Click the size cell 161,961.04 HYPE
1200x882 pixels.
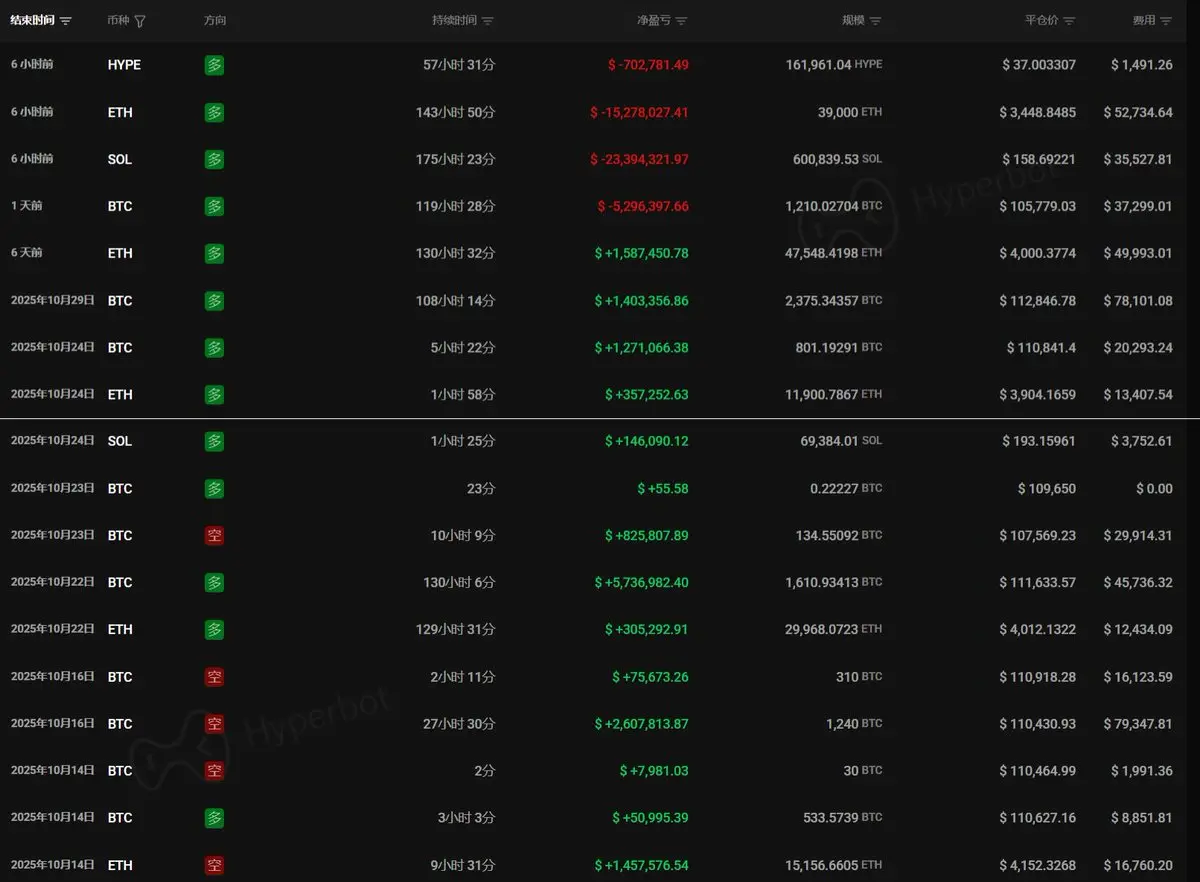[835, 65]
